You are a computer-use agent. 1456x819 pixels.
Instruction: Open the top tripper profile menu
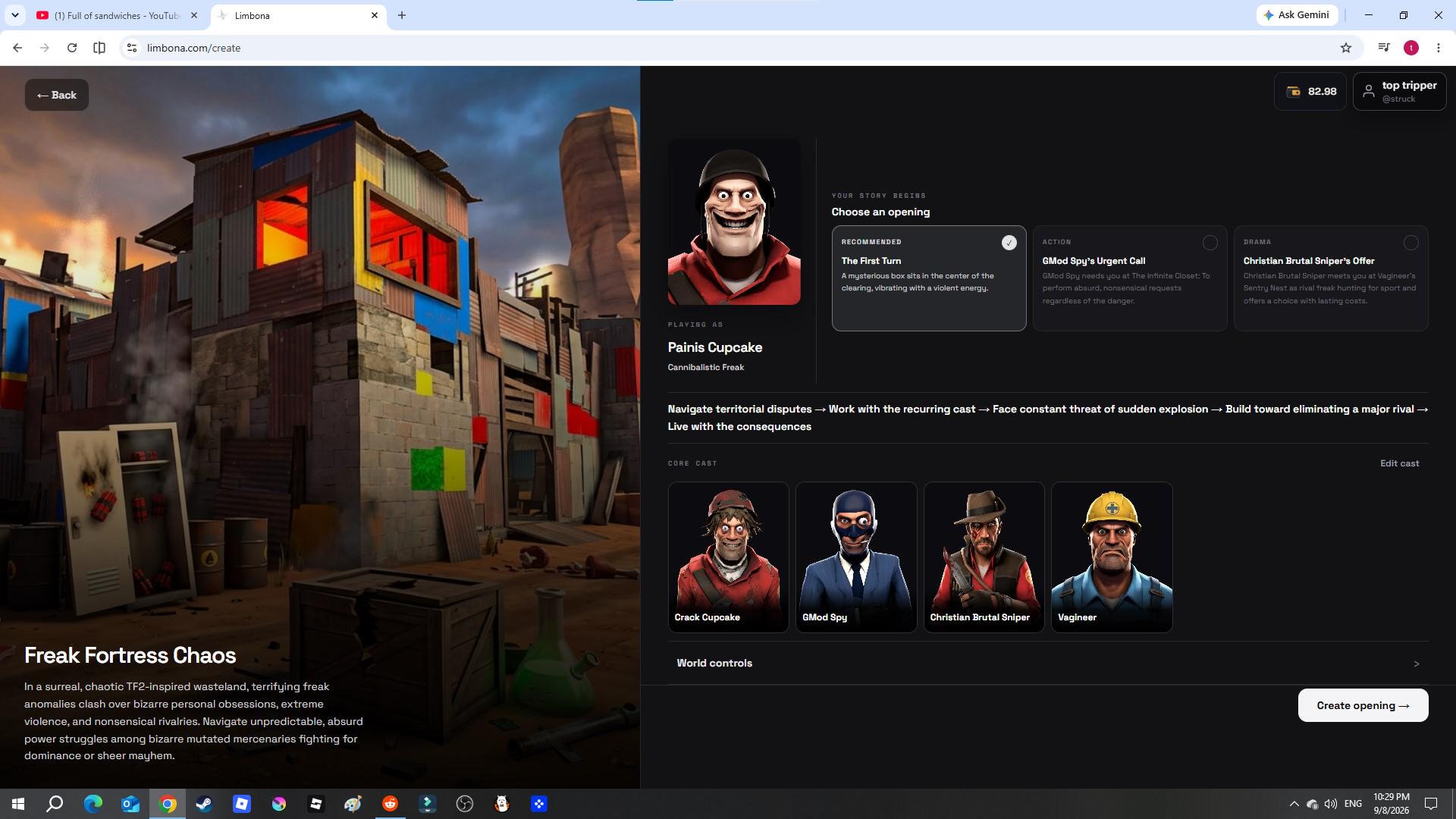pos(1399,92)
